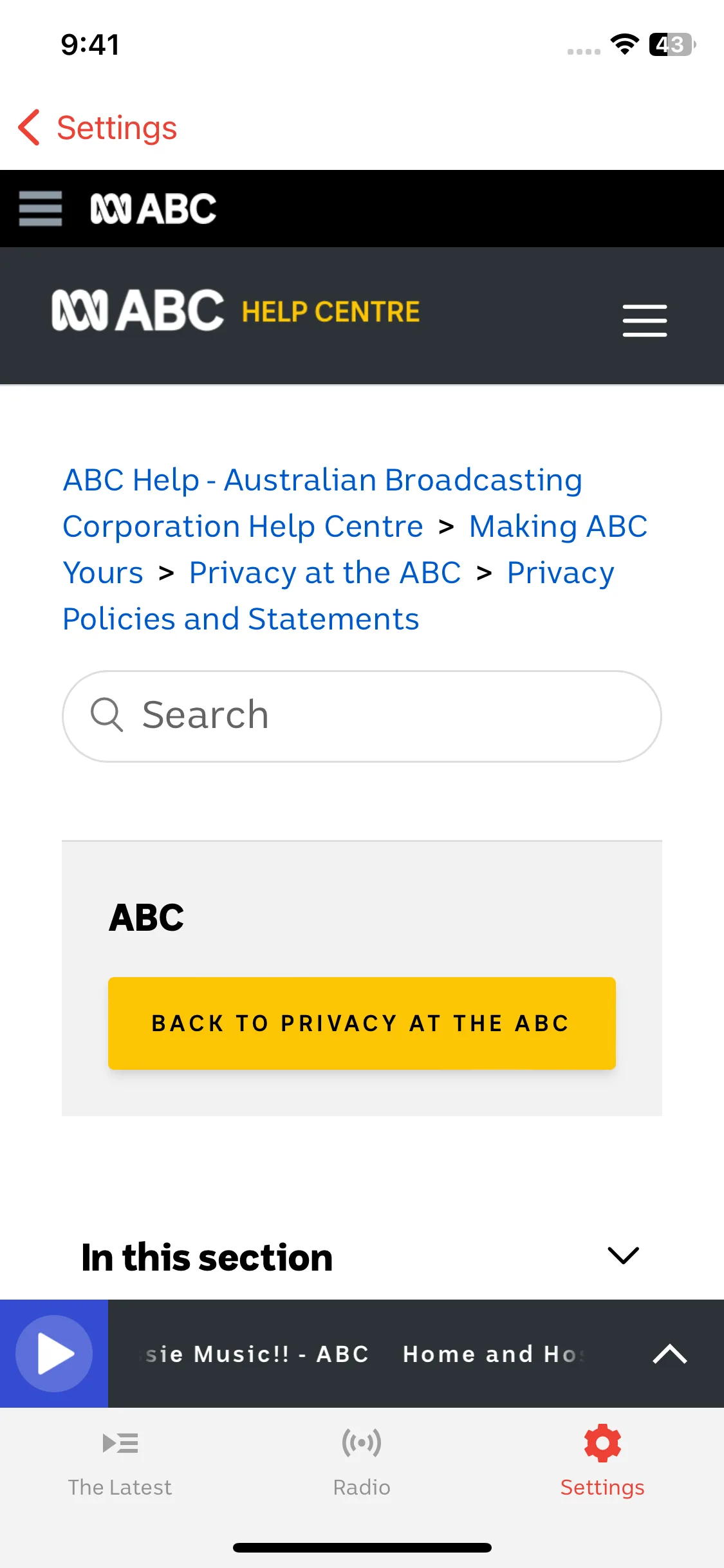Click the magnifying glass search icon
This screenshot has width=724, height=1568.
click(107, 714)
